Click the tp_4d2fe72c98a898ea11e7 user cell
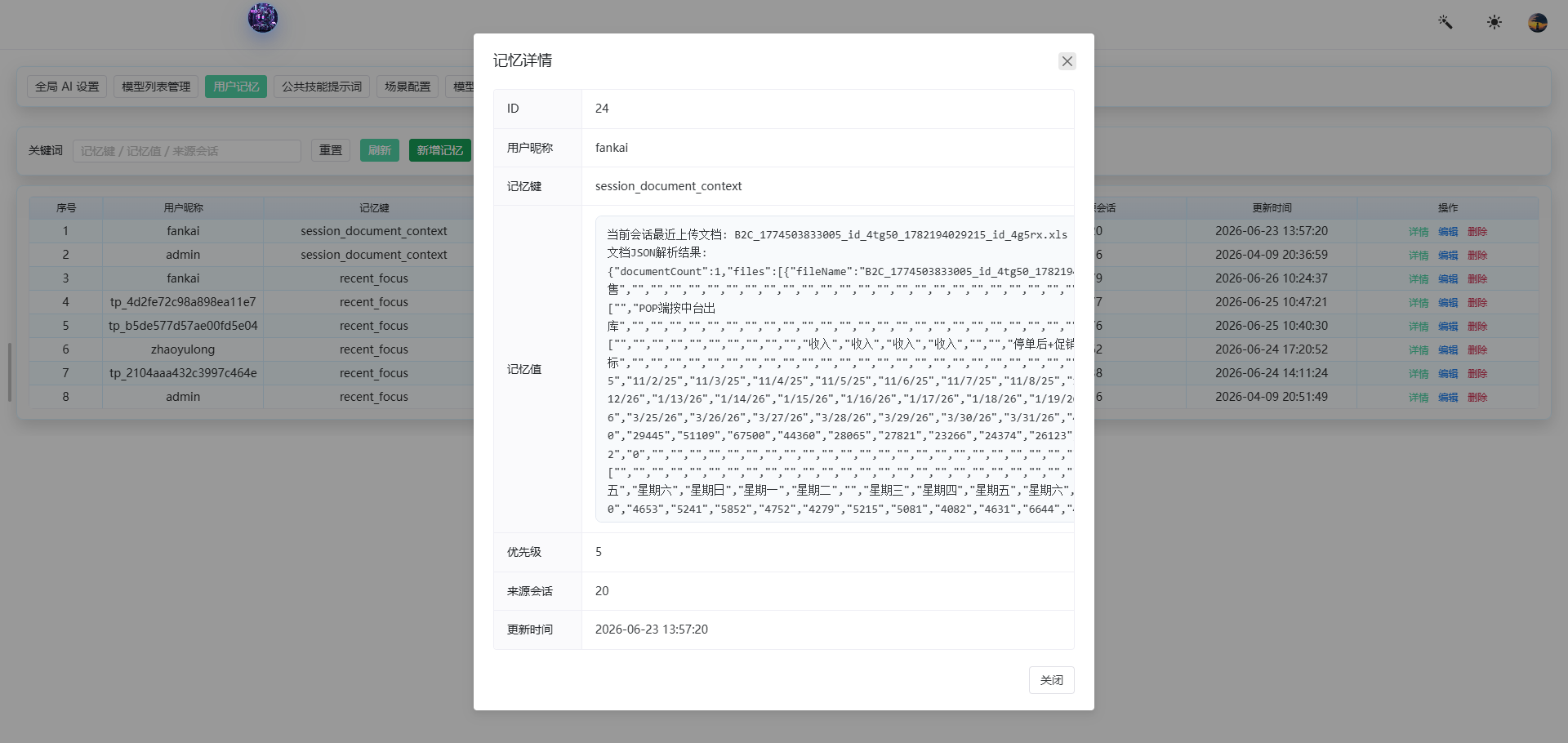1568x743 pixels. (x=183, y=302)
